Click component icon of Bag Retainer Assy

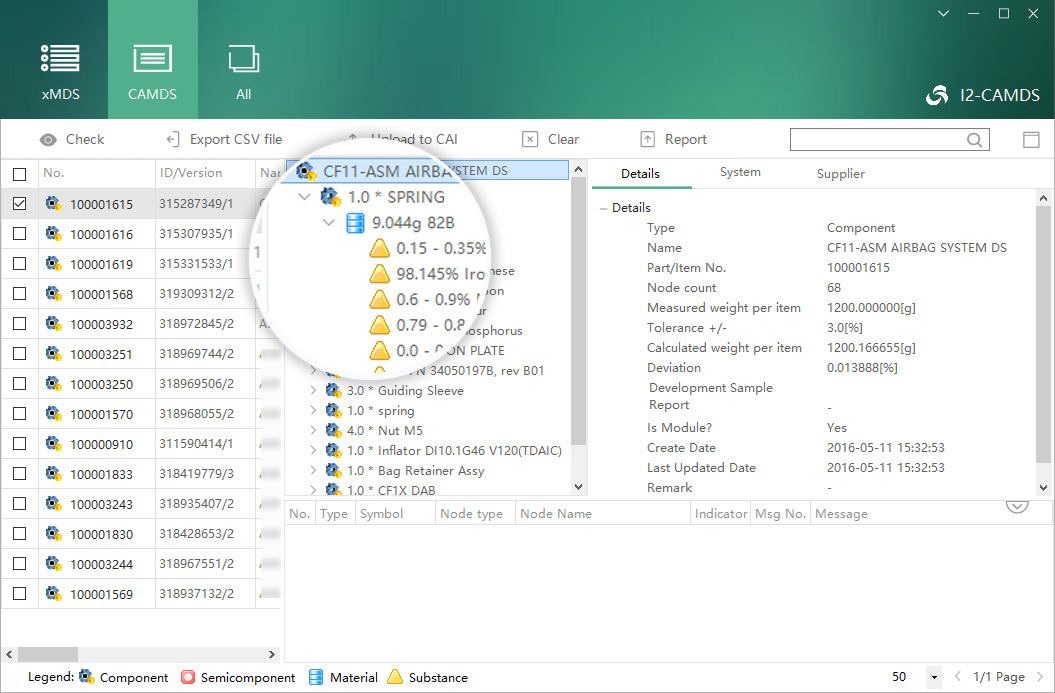(334, 470)
